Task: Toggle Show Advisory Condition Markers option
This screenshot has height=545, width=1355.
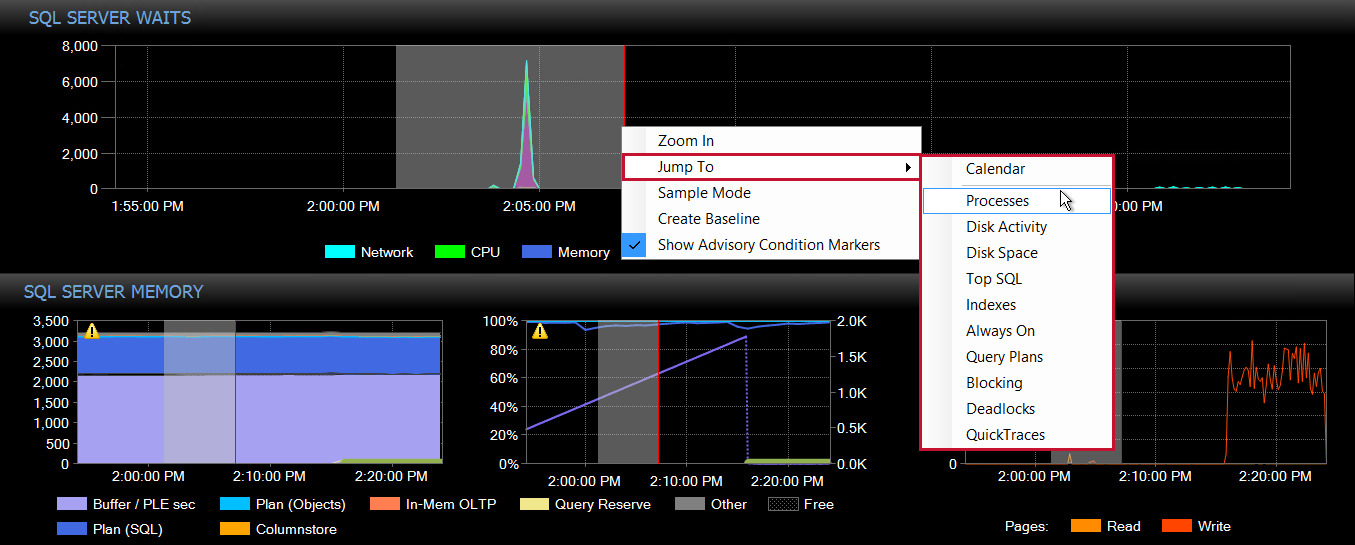Action: (x=770, y=245)
